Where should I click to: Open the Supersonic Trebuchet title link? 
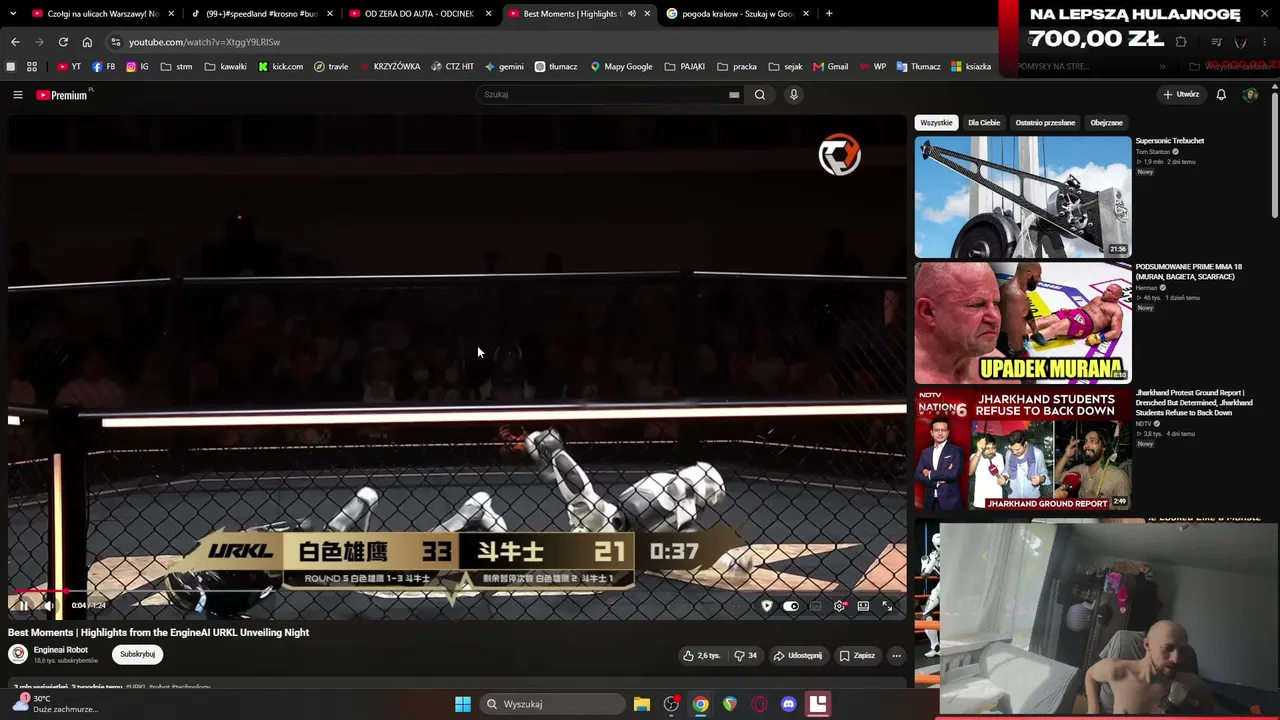pyautogui.click(x=1170, y=141)
